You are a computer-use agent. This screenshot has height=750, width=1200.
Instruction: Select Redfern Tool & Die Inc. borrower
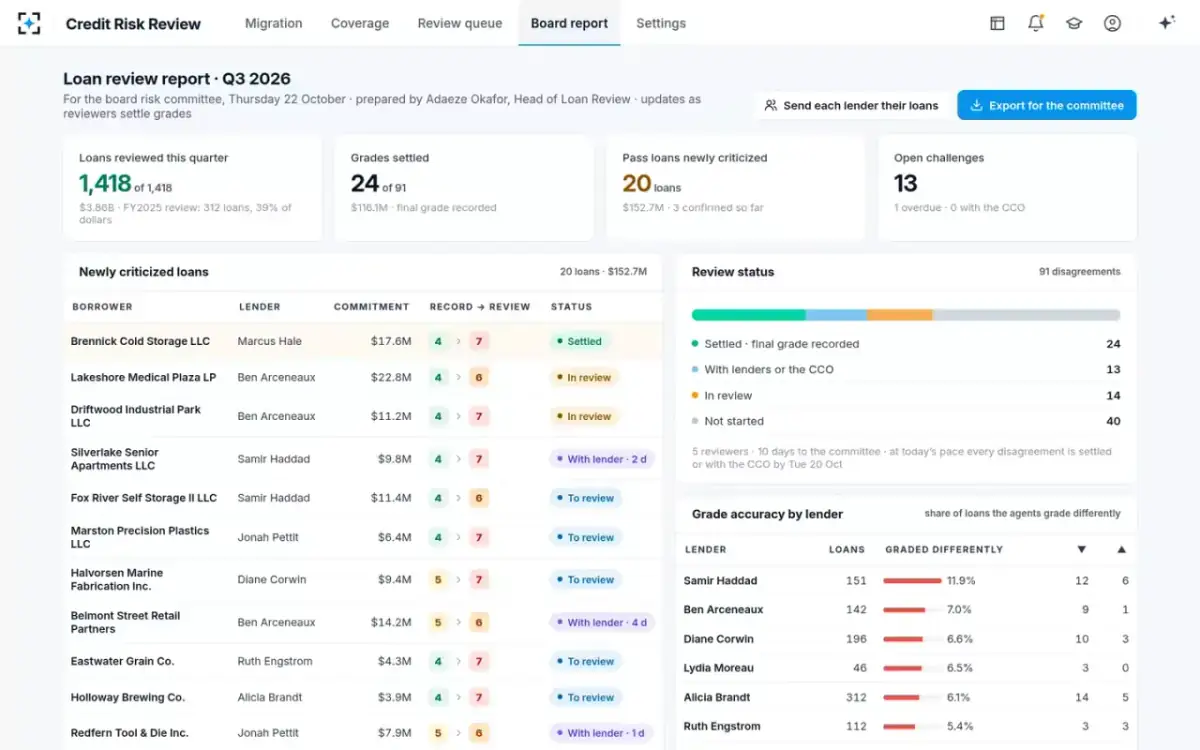(x=129, y=733)
